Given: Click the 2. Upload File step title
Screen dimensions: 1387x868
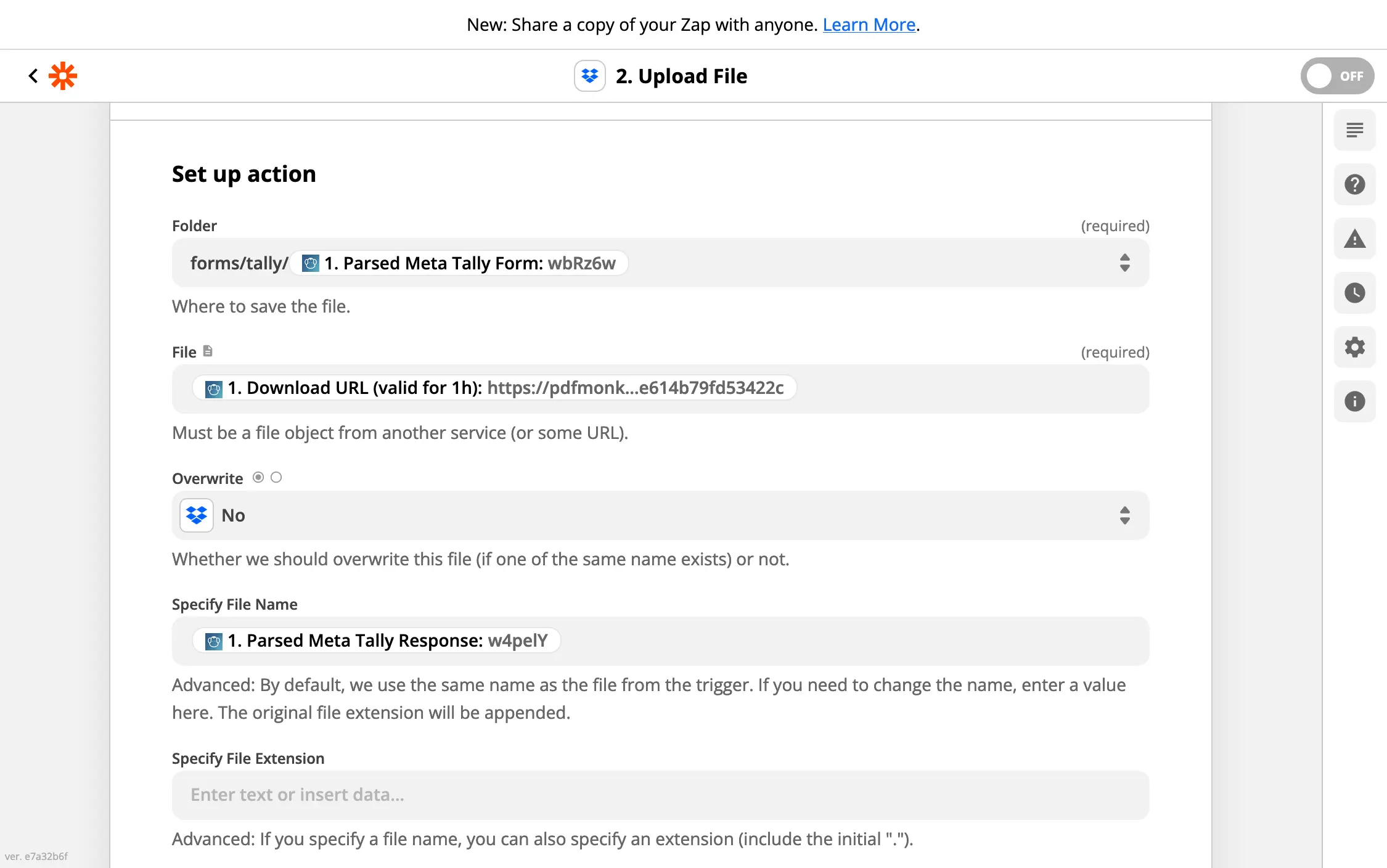Looking at the screenshot, I should [681, 76].
